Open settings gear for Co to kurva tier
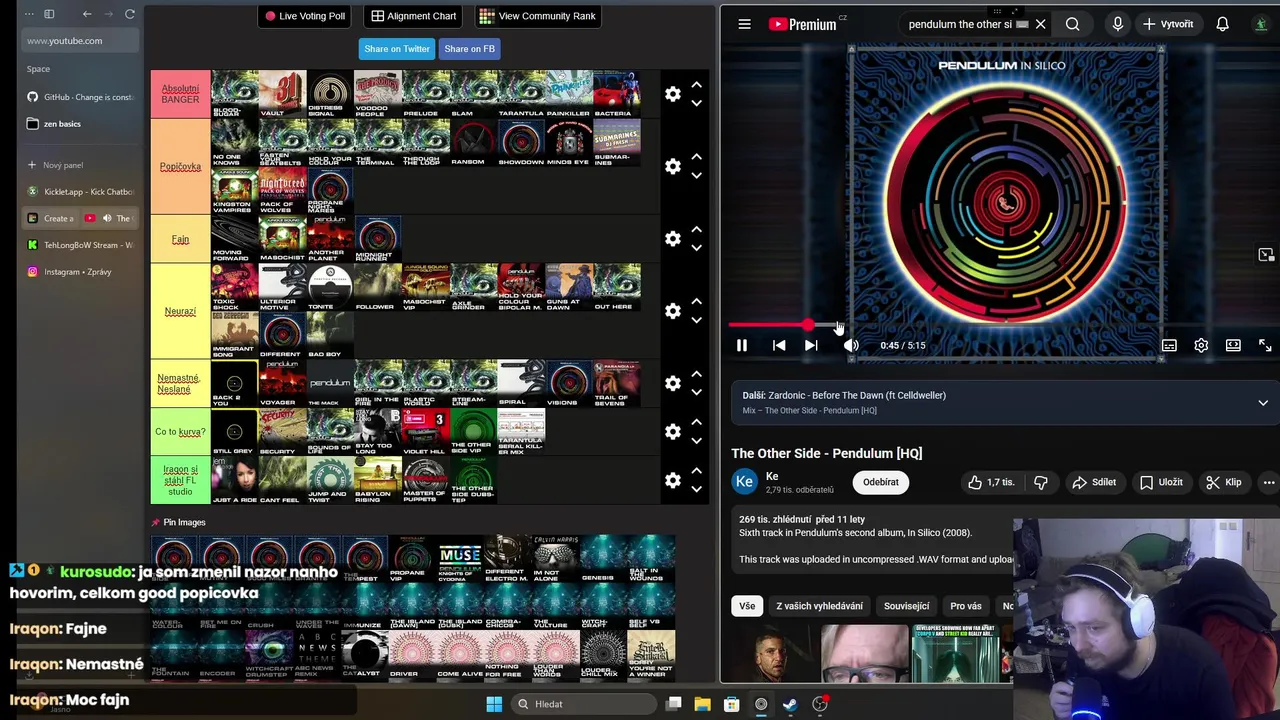 [673, 431]
